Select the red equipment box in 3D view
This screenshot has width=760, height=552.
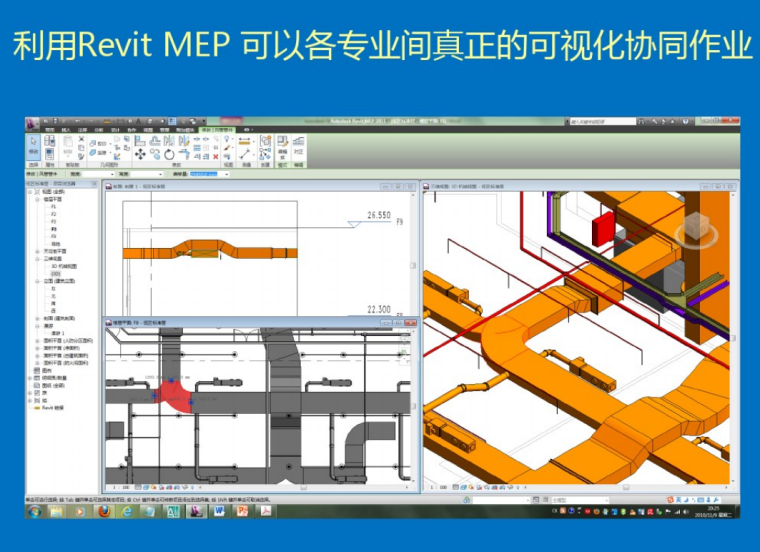(x=603, y=227)
